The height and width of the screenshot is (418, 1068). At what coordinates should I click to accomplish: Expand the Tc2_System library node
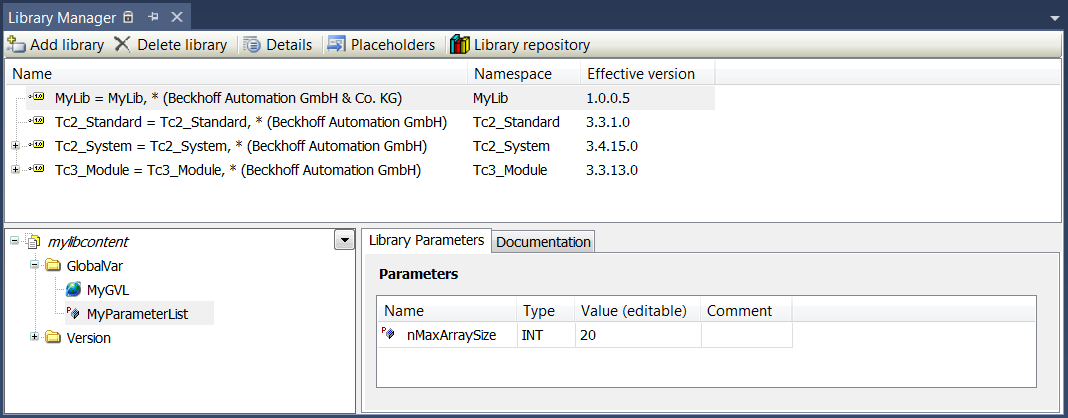[16, 146]
